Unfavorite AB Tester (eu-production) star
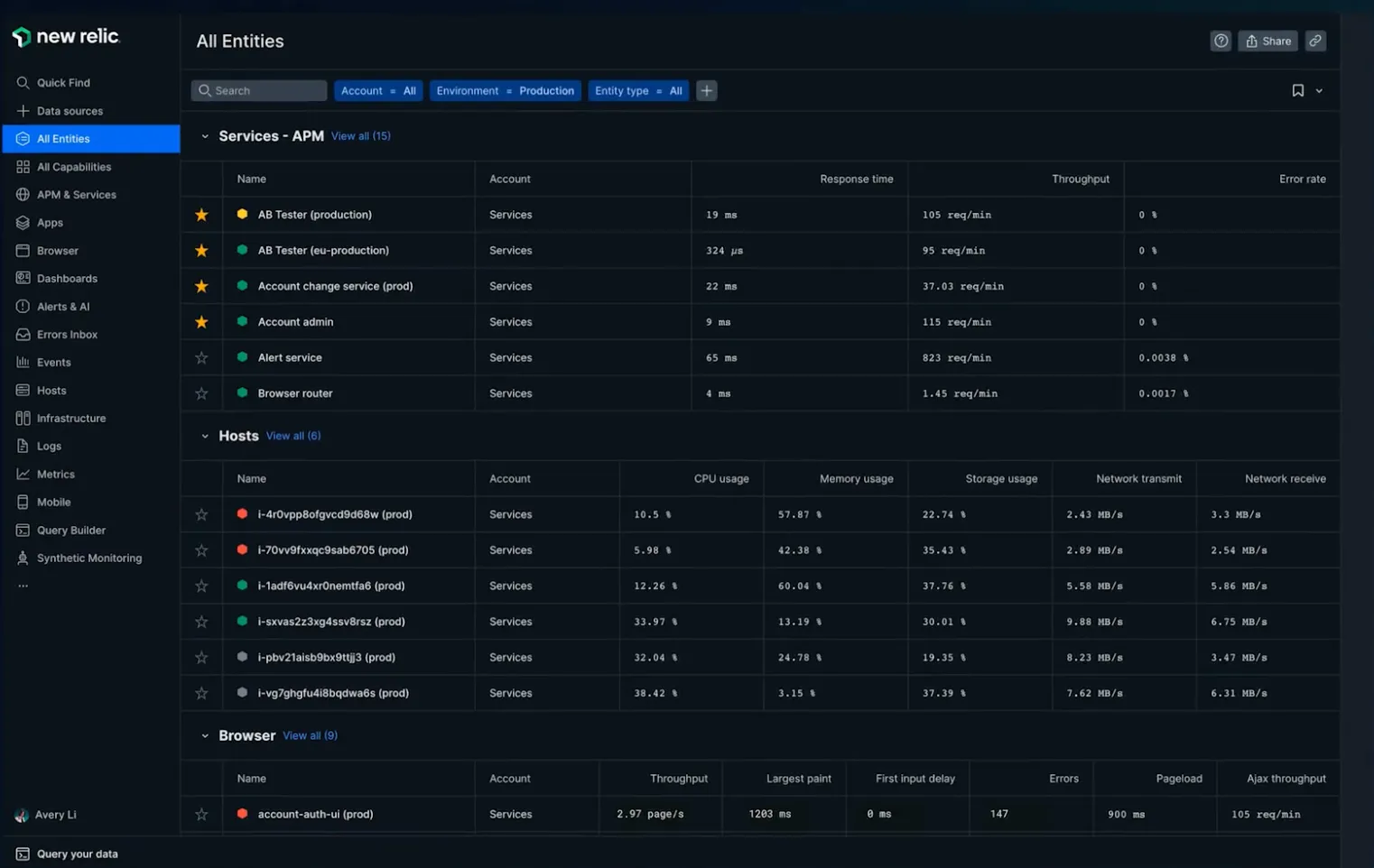Screen dimensions: 1374x868 click(x=201, y=250)
